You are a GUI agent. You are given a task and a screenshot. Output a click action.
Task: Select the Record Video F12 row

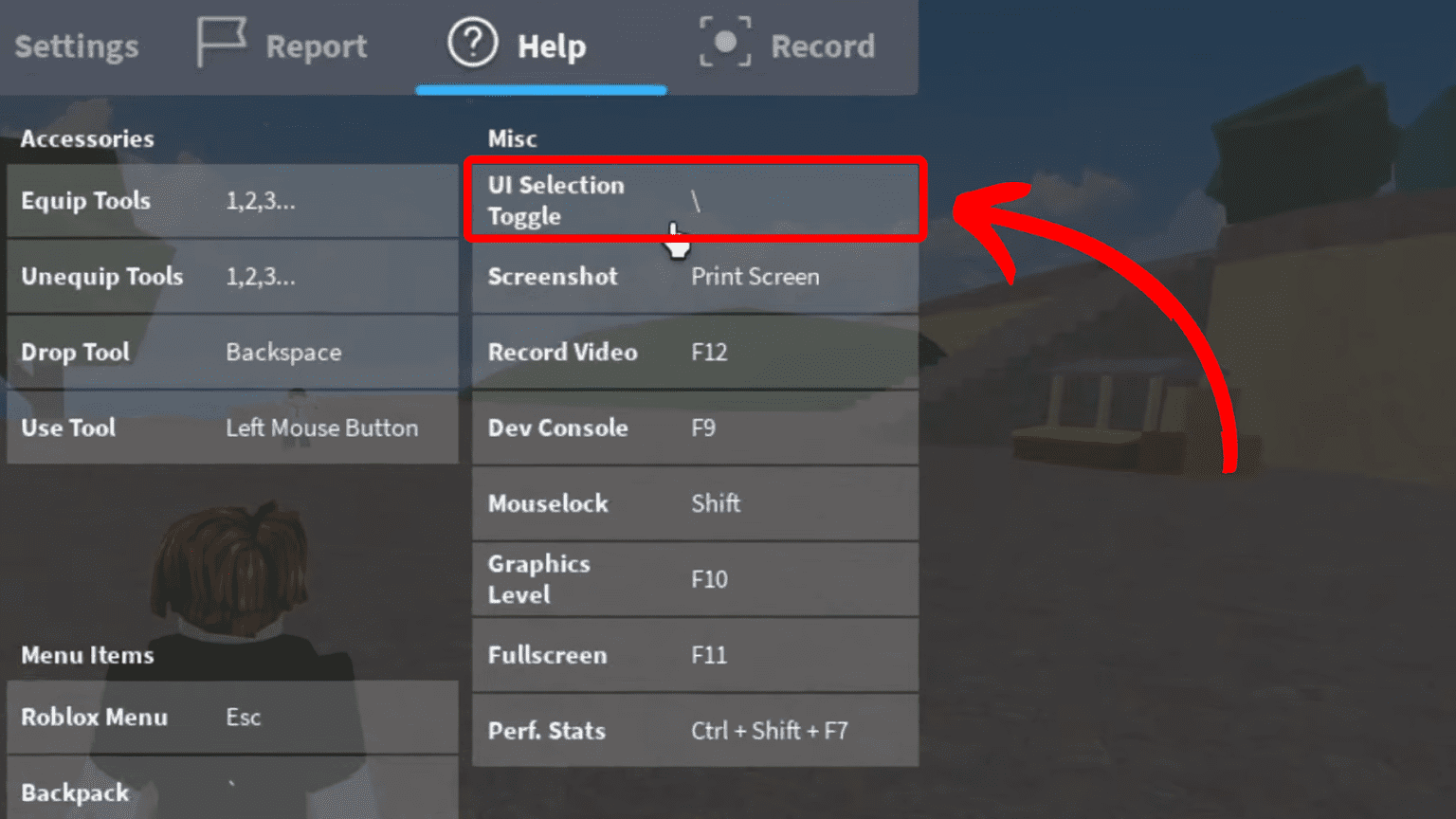(x=695, y=352)
